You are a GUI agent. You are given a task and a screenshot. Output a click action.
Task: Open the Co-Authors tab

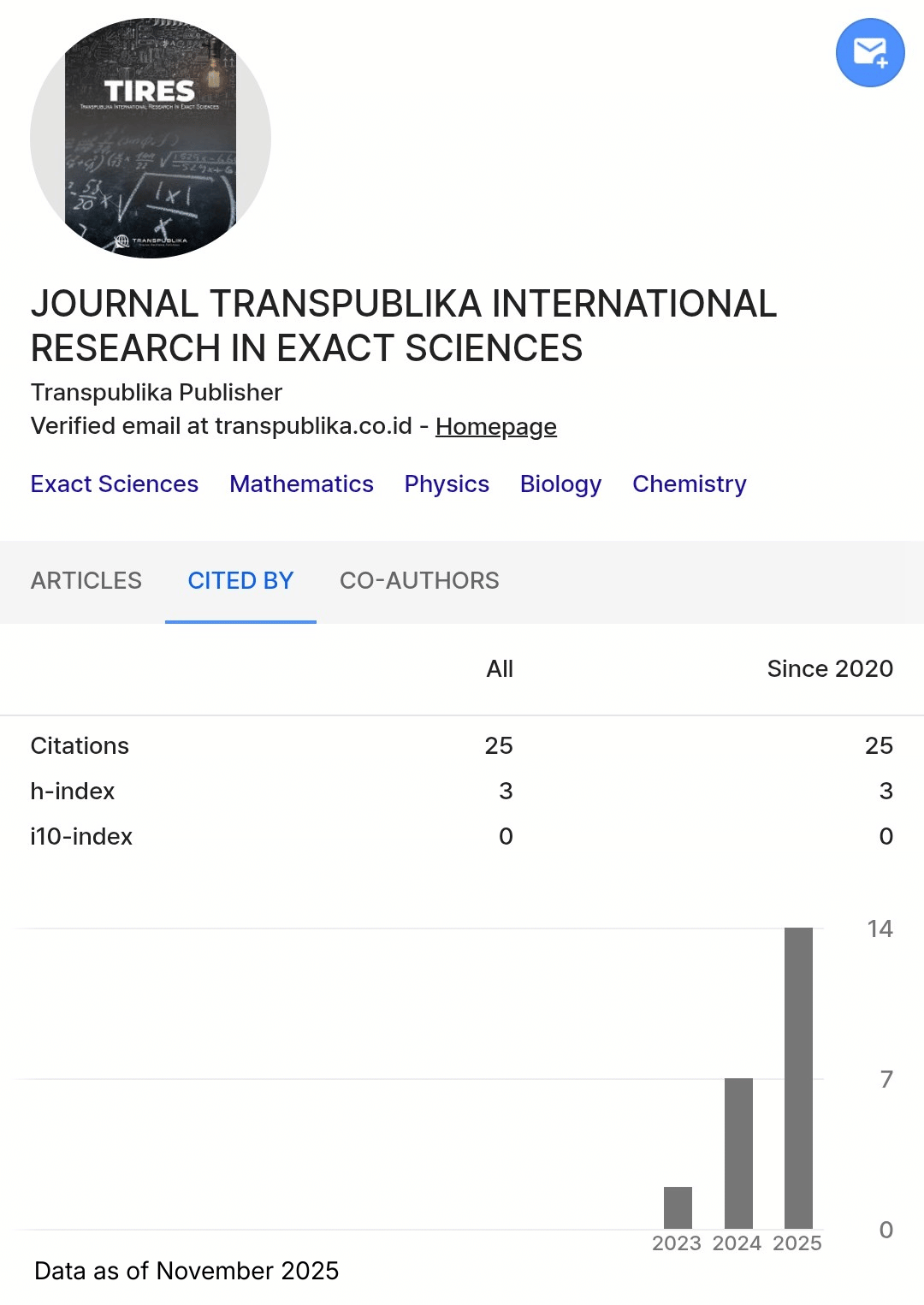point(419,581)
